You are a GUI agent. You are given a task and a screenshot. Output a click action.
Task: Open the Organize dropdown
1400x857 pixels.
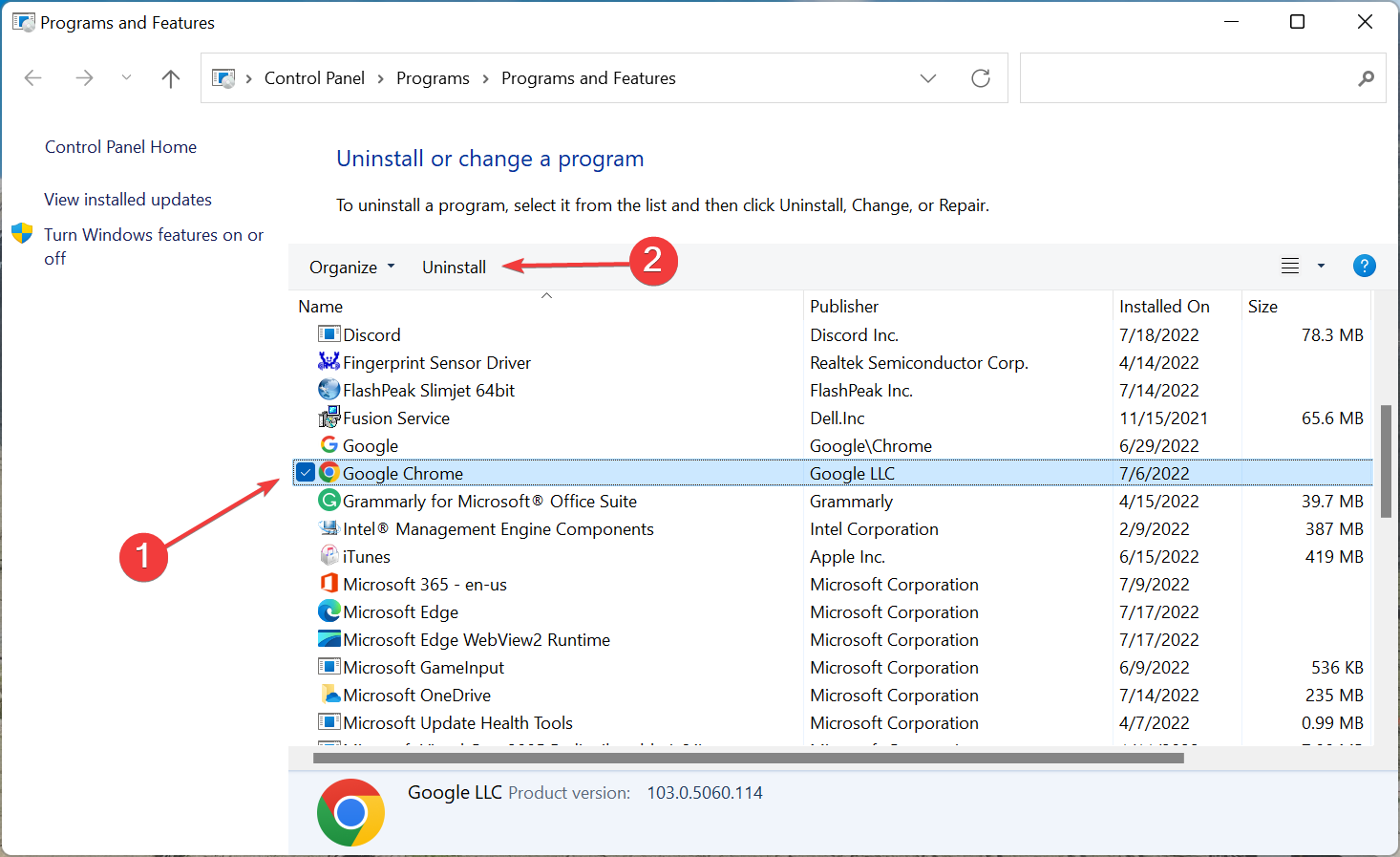[351, 267]
